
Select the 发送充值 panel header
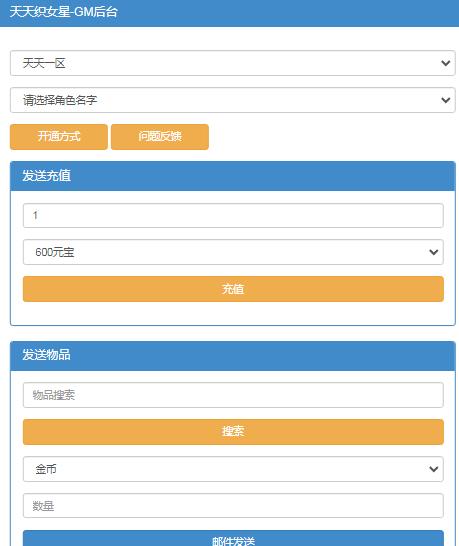[233, 176]
